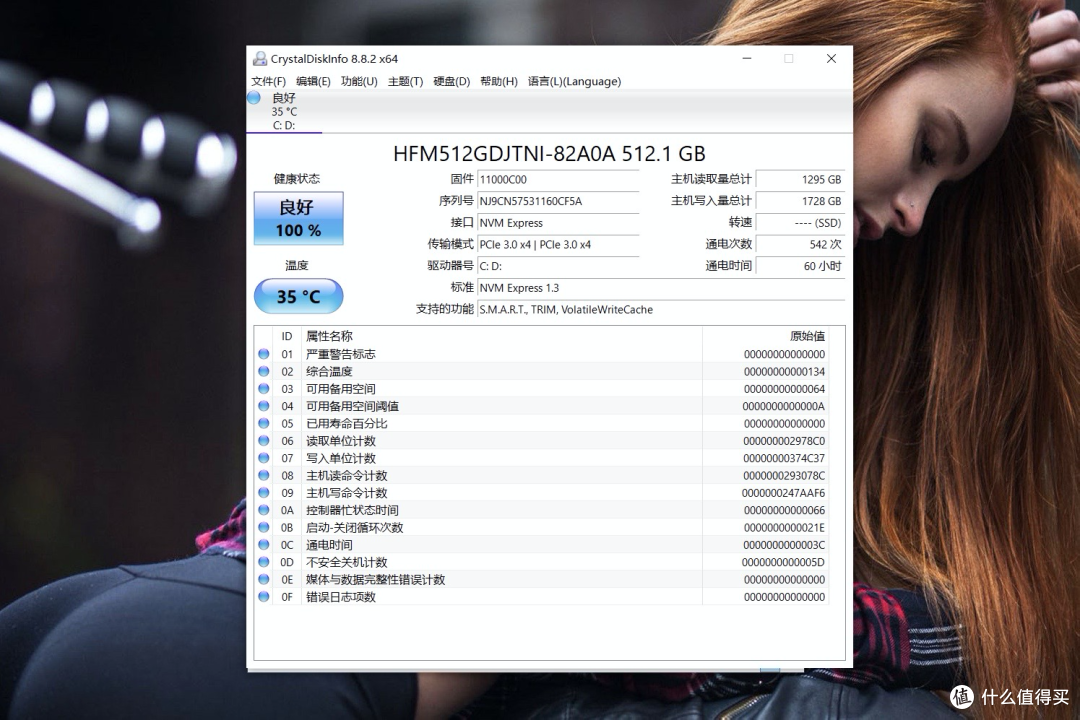
Task: Click the firmware field 11000C00
Action: click(558, 179)
